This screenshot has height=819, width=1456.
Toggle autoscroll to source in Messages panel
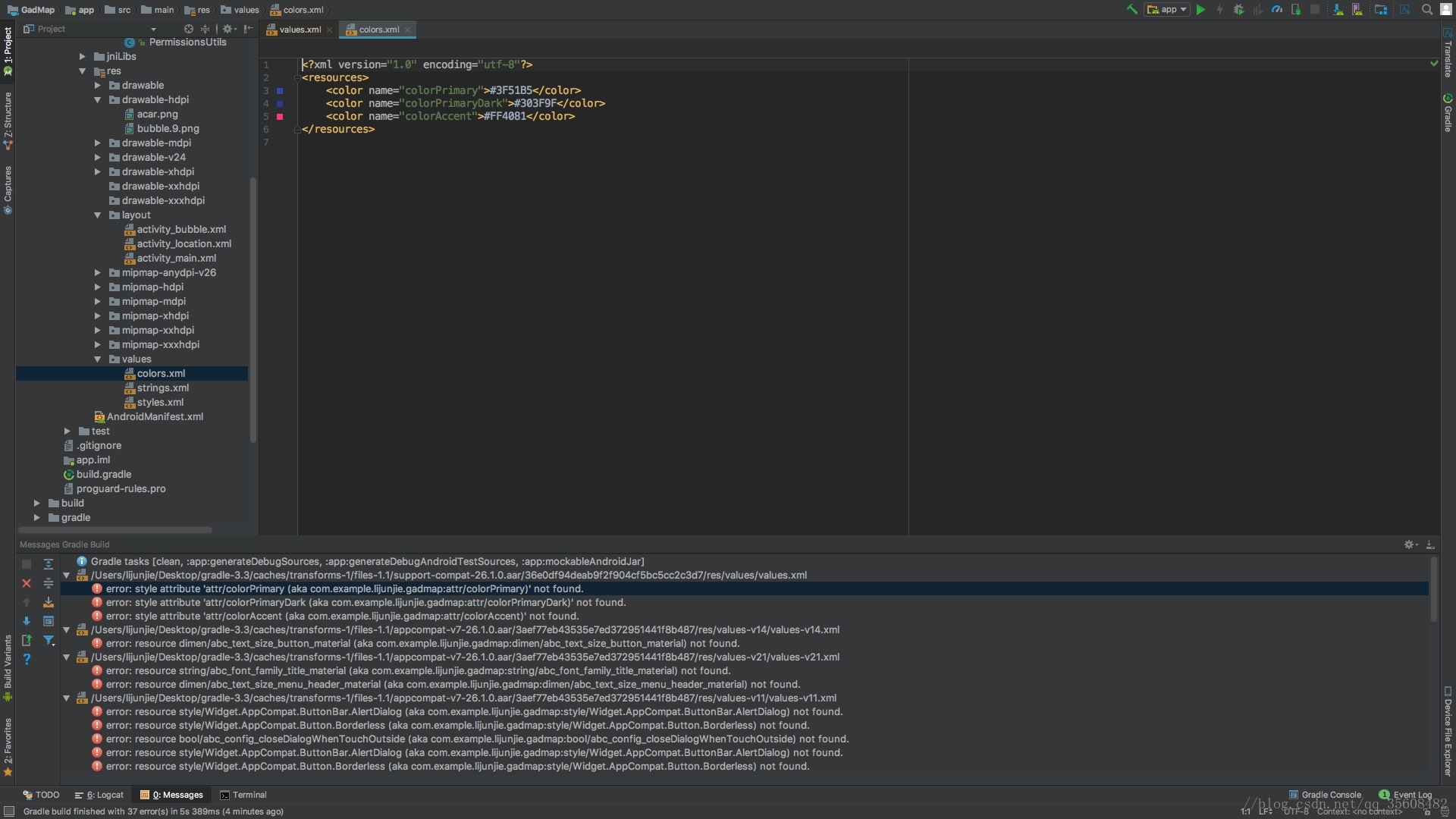pyautogui.click(x=48, y=602)
